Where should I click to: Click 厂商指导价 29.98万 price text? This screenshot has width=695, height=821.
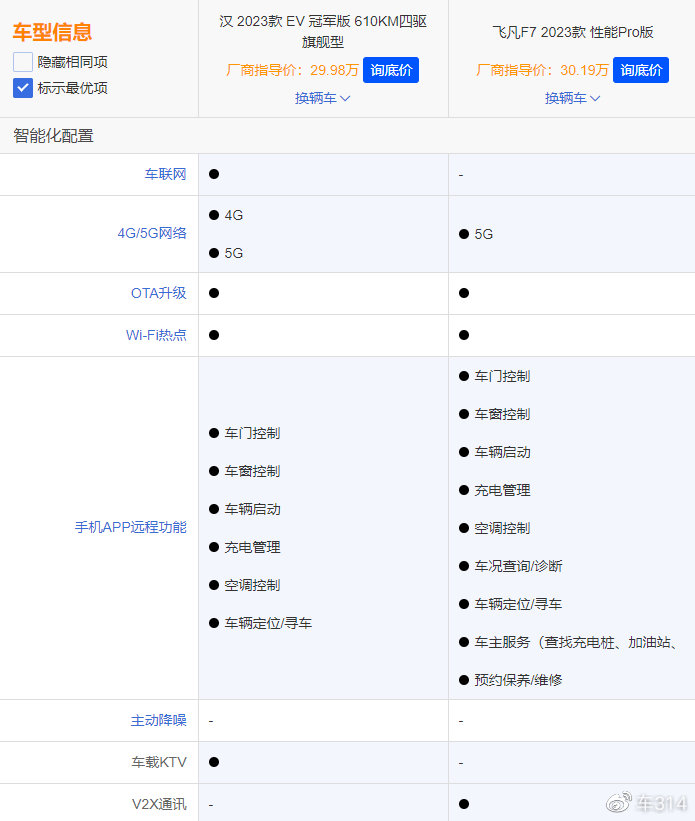tap(292, 70)
